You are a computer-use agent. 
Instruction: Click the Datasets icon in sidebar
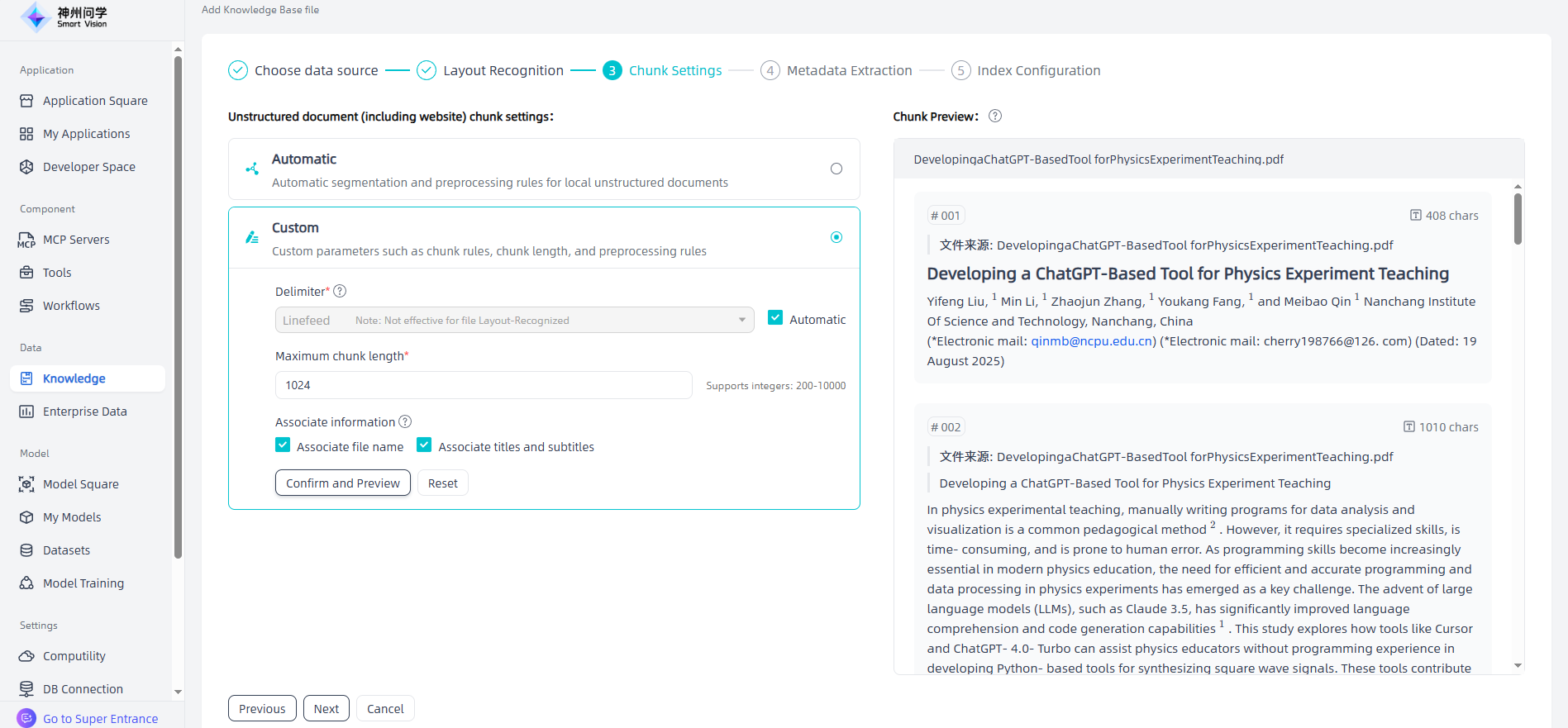[x=26, y=550]
